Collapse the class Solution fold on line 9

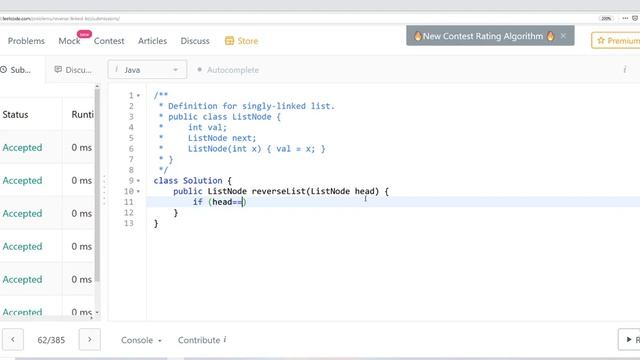138,180
